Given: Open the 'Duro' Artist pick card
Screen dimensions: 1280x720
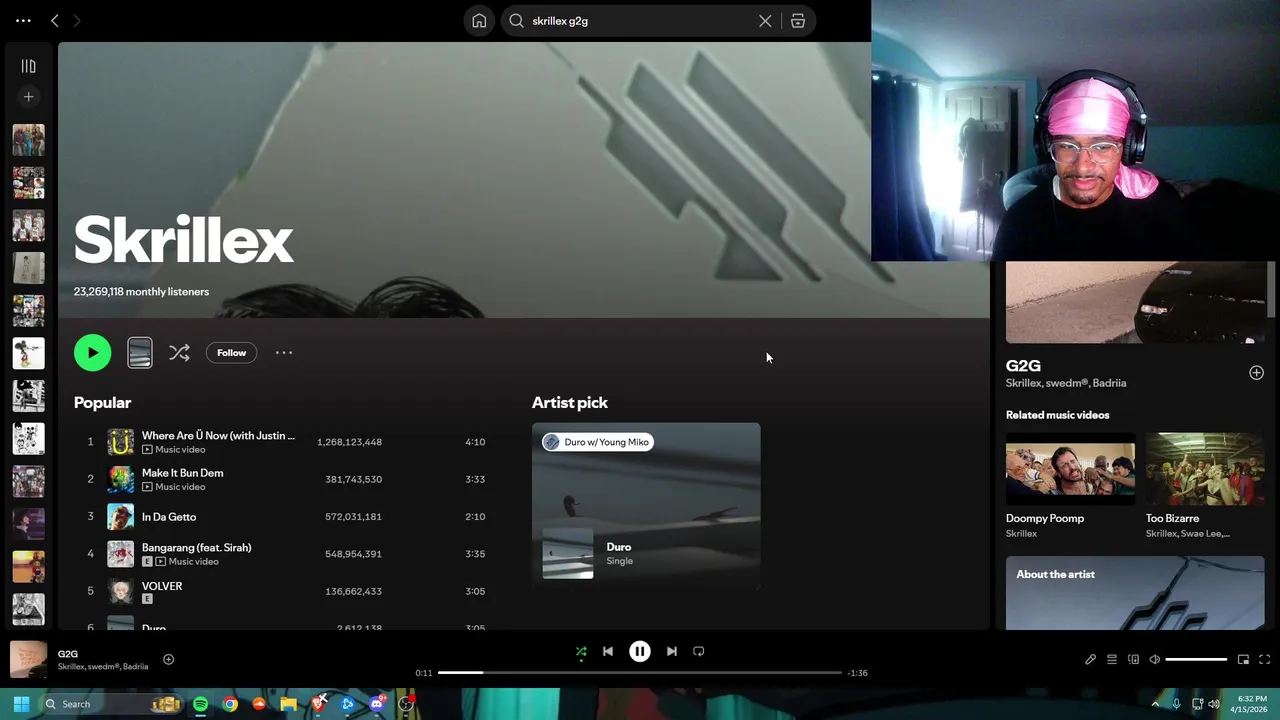Looking at the screenshot, I should point(646,506).
